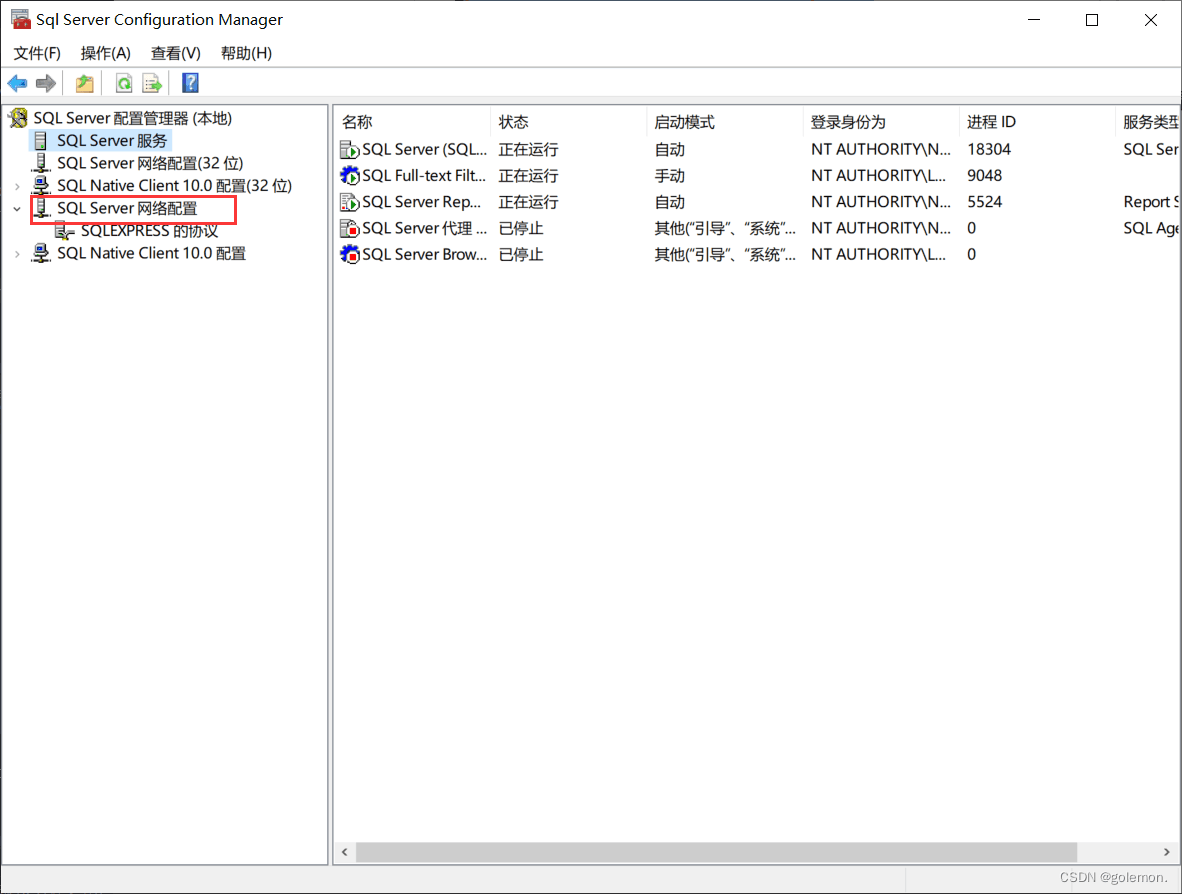Click the SQL Server Rep... service icon

click(349, 202)
